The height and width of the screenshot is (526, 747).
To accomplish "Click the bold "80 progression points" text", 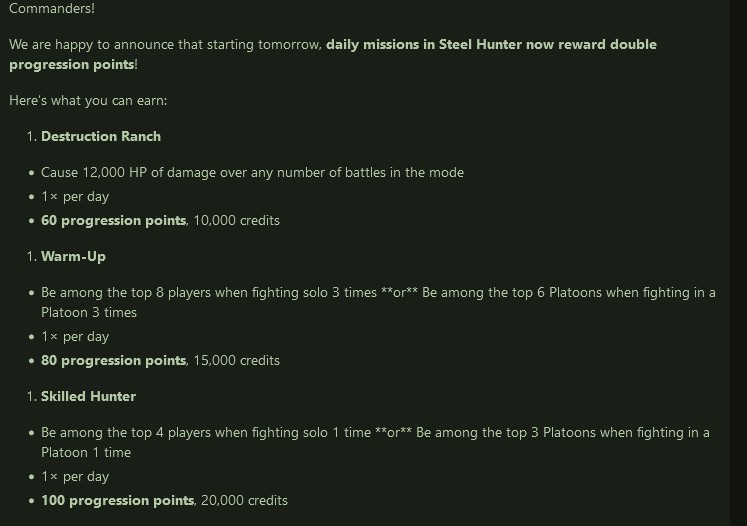I will click(113, 361).
